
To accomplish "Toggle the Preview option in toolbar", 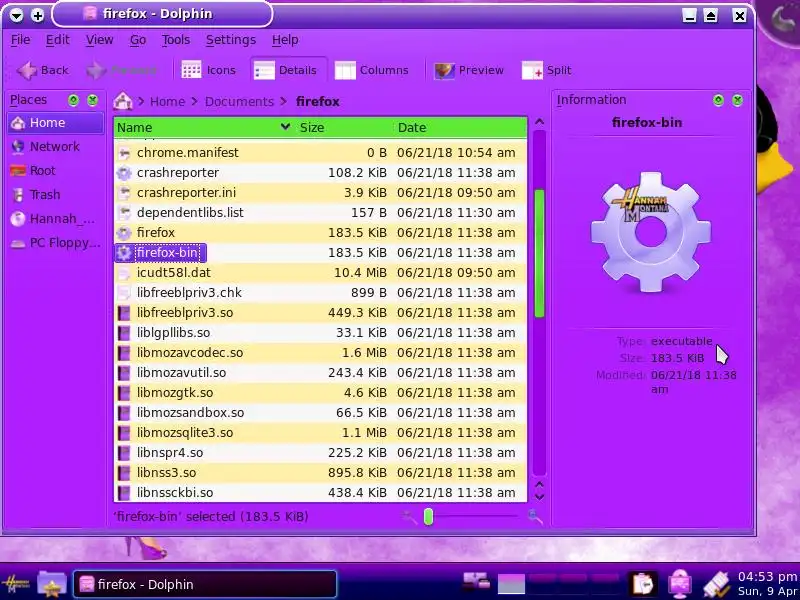I will [x=469, y=70].
